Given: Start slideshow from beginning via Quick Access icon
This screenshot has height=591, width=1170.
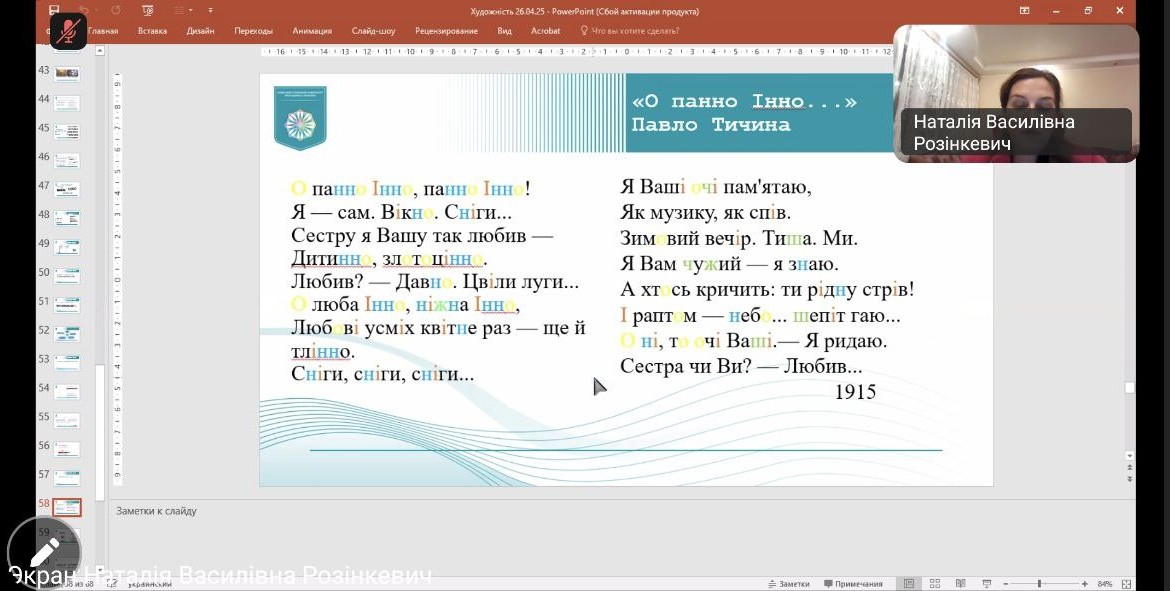Looking at the screenshot, I should pyautogui.click(x=147, y=11).
